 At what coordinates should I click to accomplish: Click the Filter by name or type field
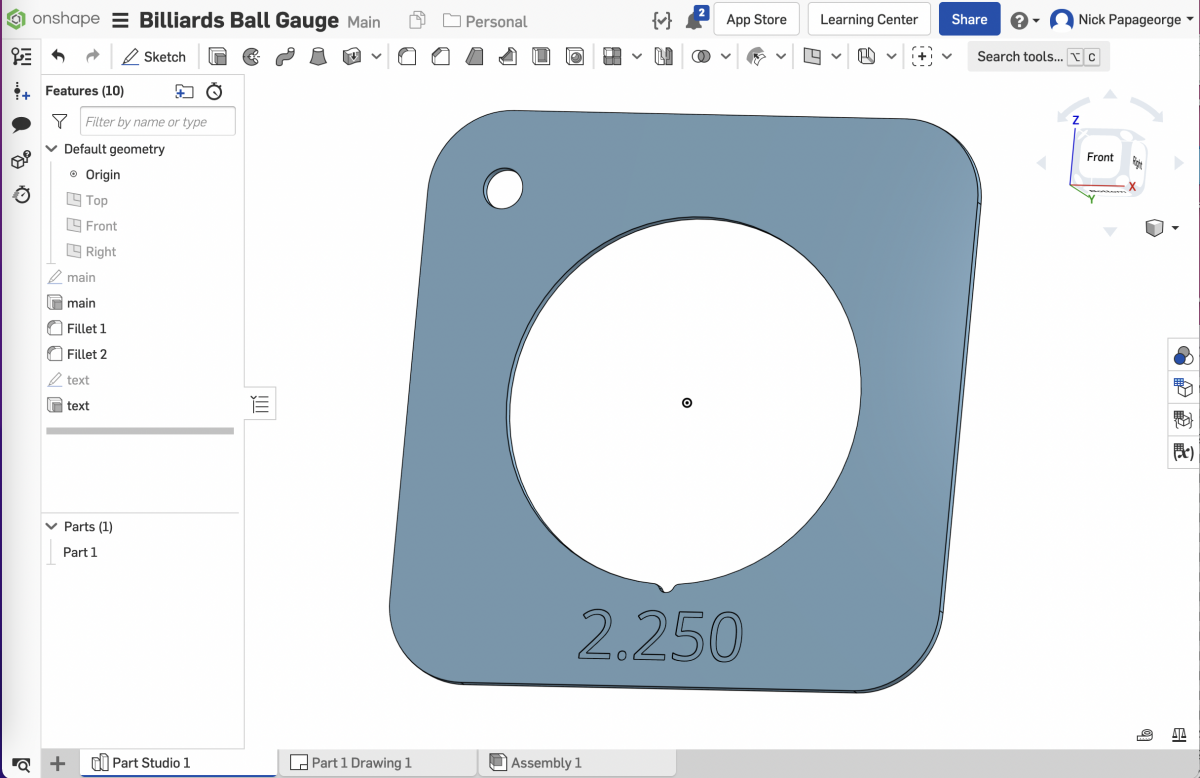pyautogui.click(x=157, y=122)
